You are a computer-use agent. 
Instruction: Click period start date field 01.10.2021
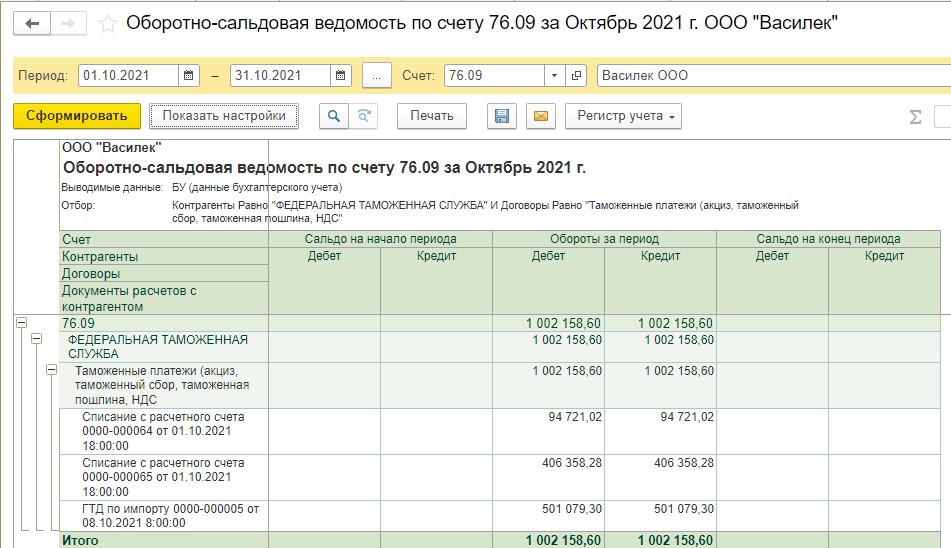[129, 76]
